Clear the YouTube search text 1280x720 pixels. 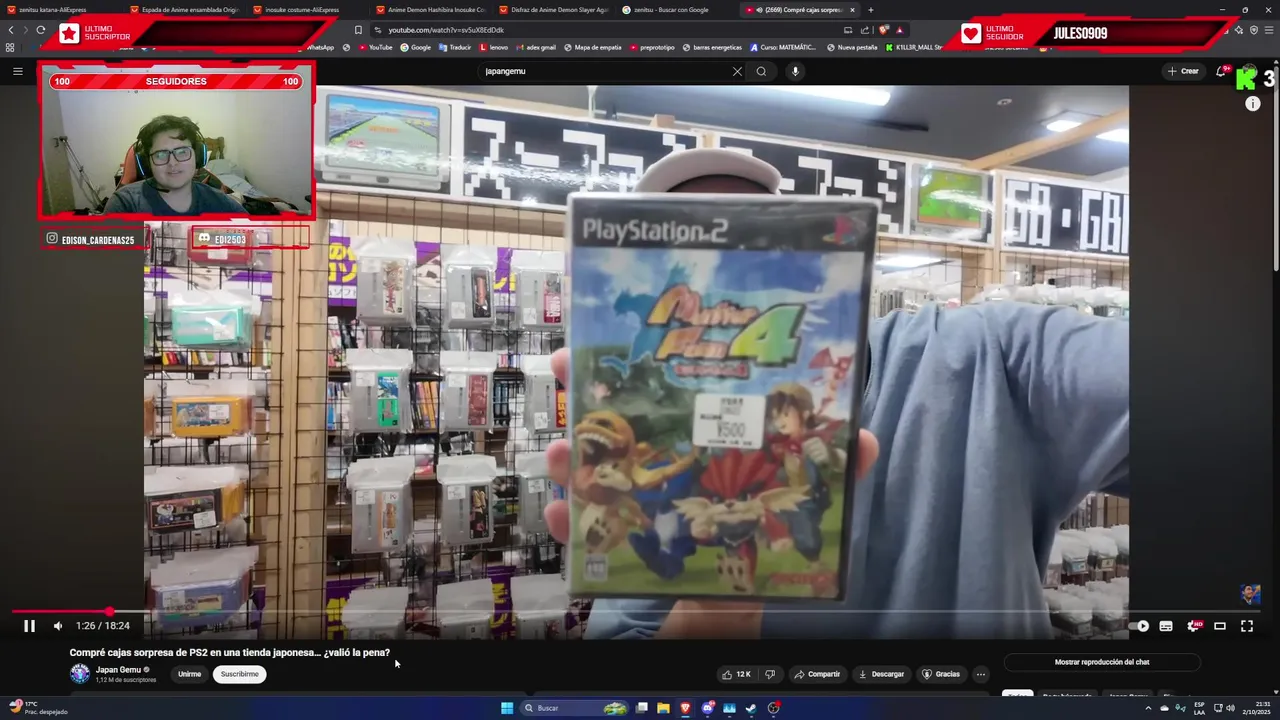tap(737, 71)
